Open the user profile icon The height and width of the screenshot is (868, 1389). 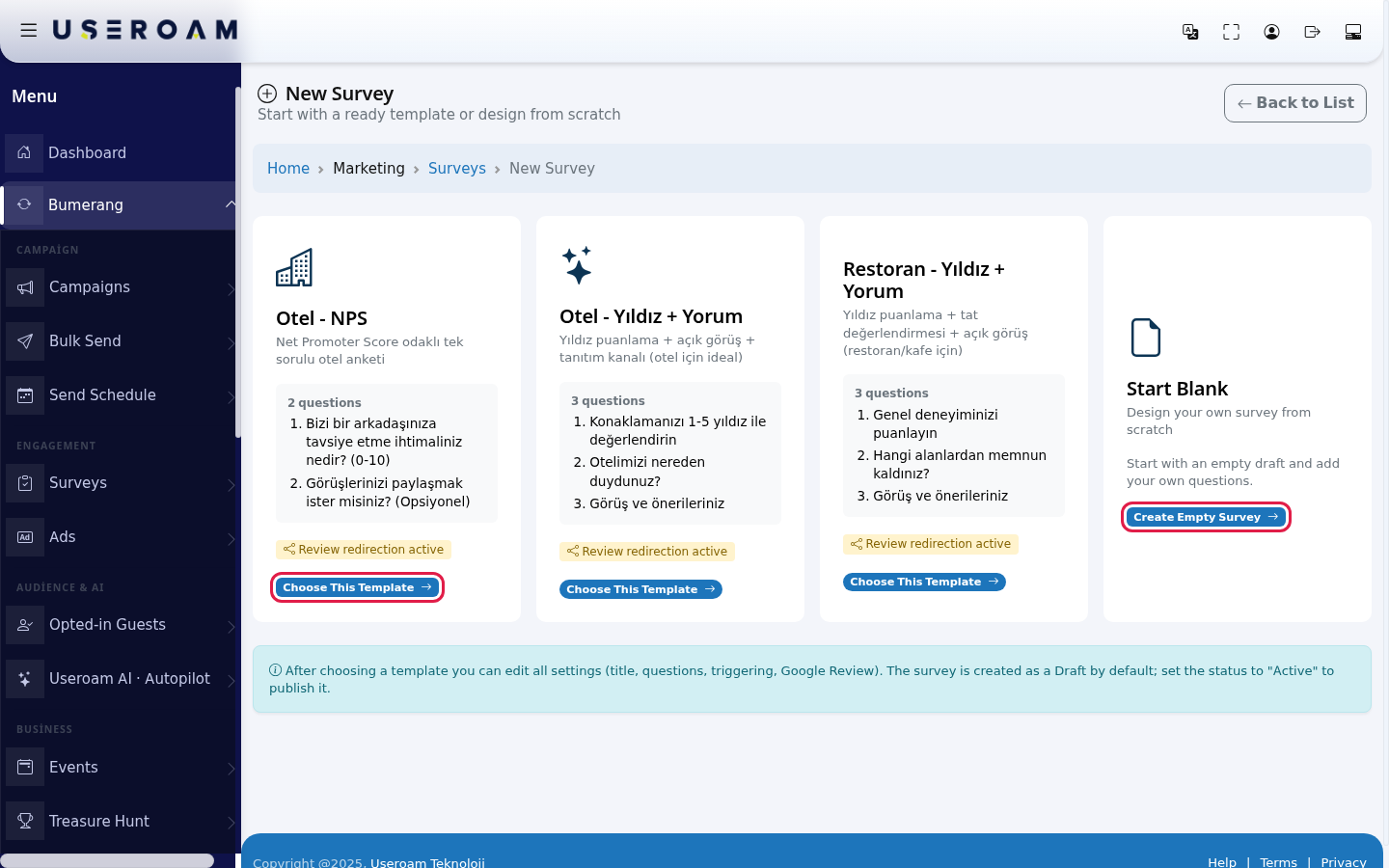(x=1271, y=32)
